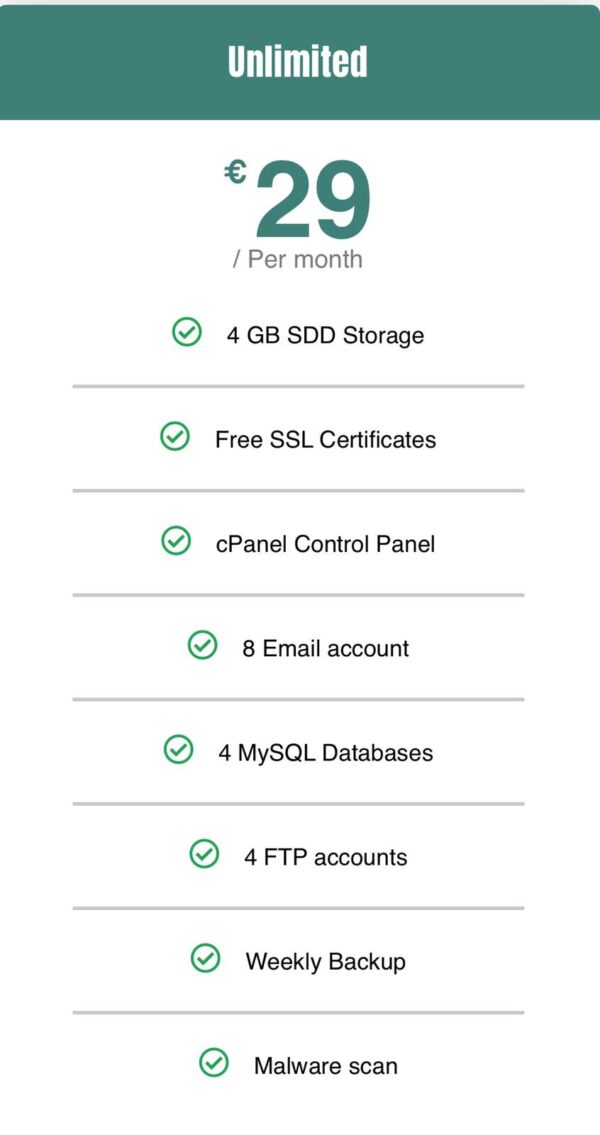Click the 4 GB SDD Storage text
Image resolution: width=600 pixels, height=1135 pixels.
(x=325, y=335)
